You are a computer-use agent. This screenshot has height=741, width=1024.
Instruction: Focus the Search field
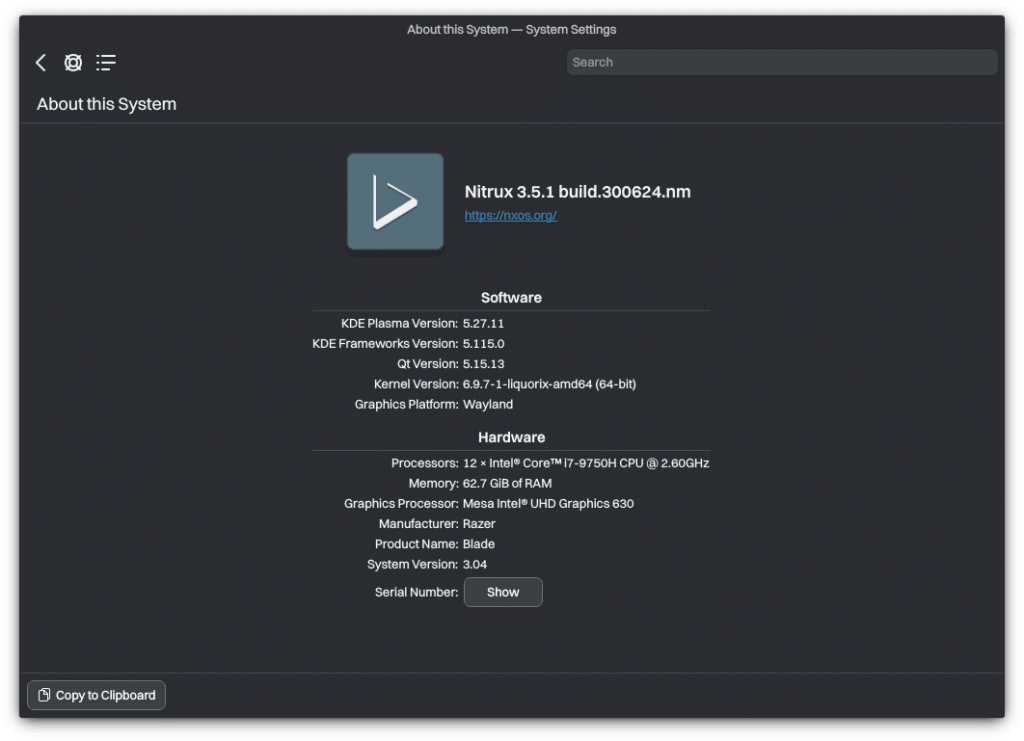point(782,62)
